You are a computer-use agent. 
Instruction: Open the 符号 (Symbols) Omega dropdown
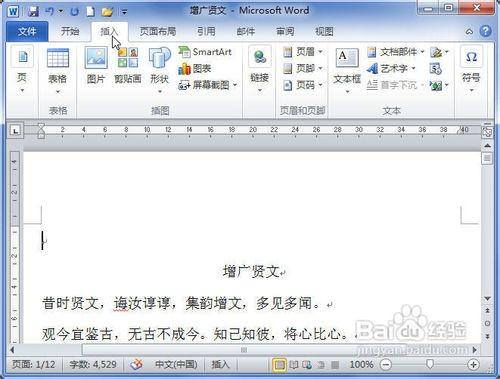tap(471, 70)
